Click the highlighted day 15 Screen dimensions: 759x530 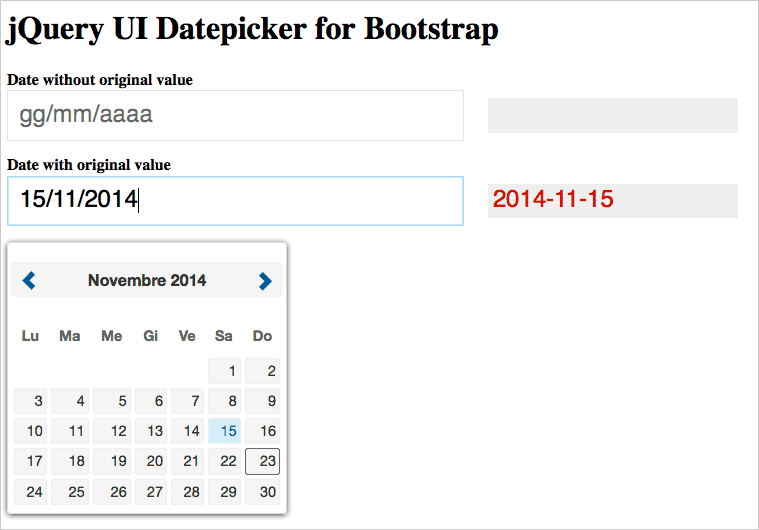pos(225,431)
